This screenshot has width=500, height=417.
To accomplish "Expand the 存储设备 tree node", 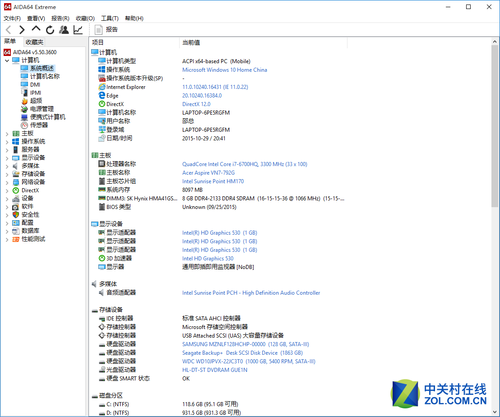I will pyautogui.click(x=7, y=174).
